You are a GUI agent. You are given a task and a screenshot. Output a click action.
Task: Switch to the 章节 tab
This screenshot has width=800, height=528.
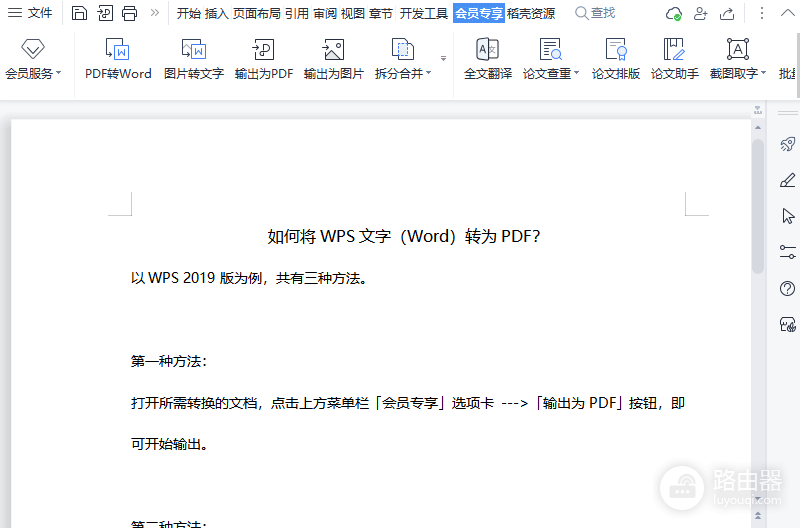(x=381, y=13)
